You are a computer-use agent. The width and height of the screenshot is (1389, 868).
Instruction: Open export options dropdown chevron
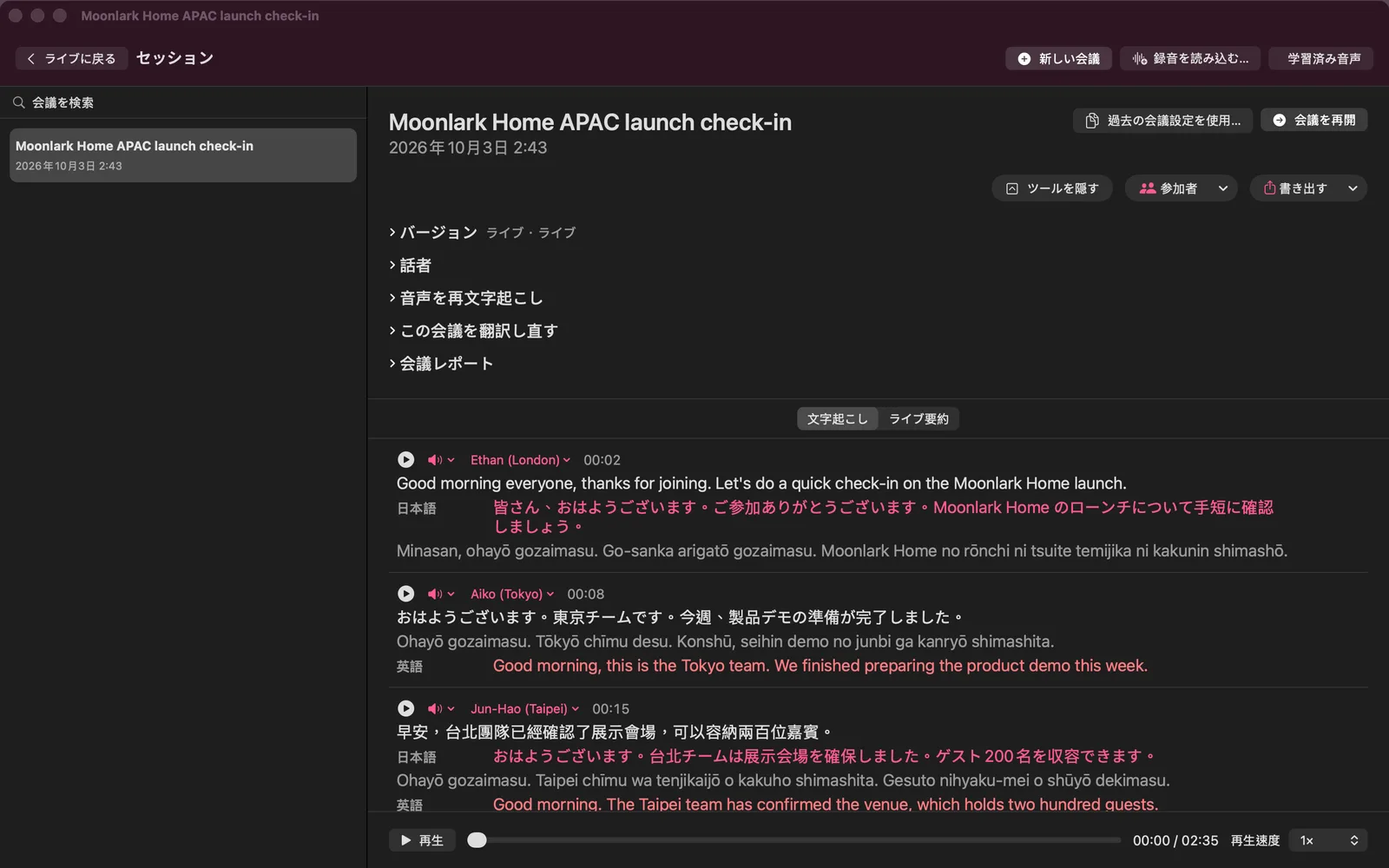1353,188
